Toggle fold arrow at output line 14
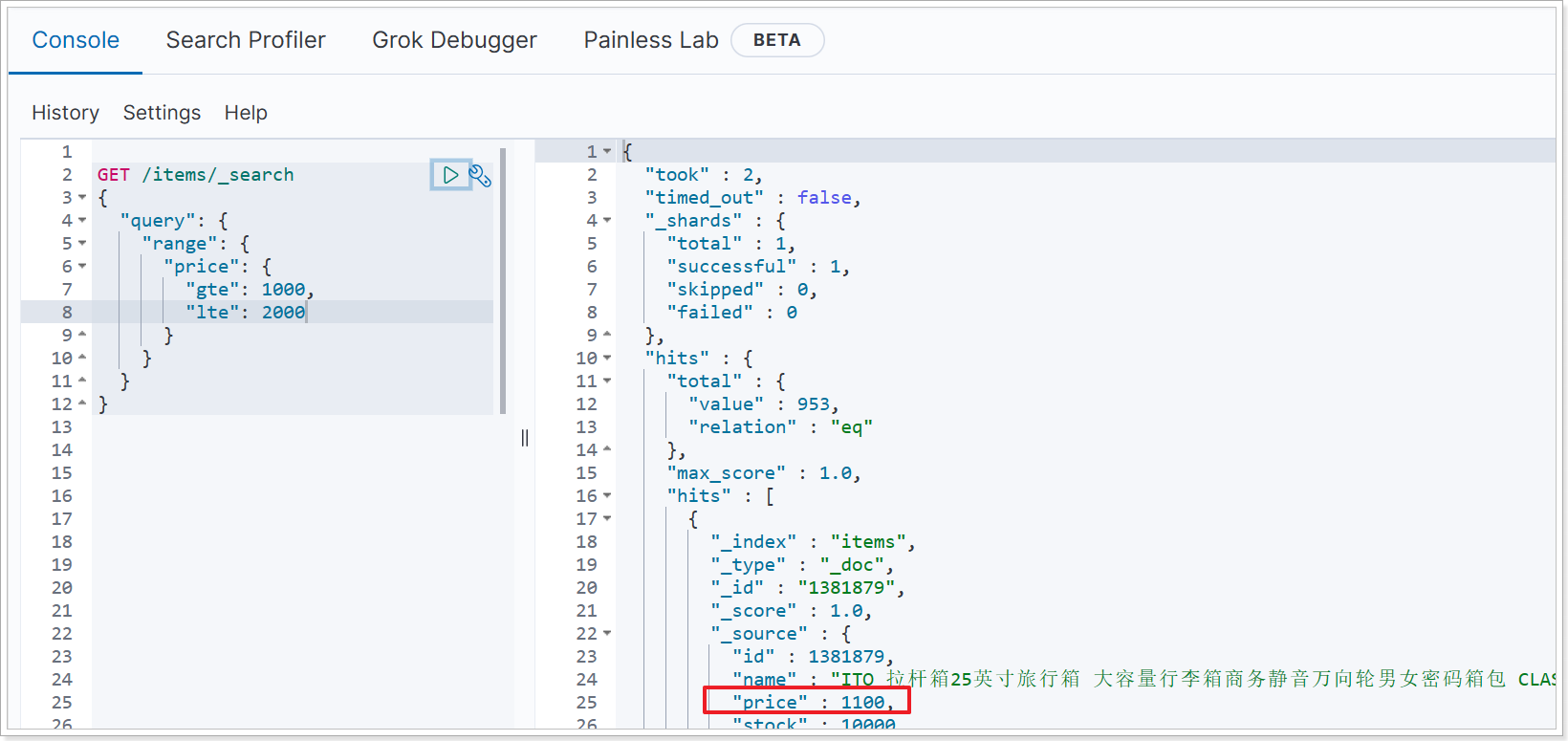This screenshot has height=741, width=1568. (x=607, y=449)
